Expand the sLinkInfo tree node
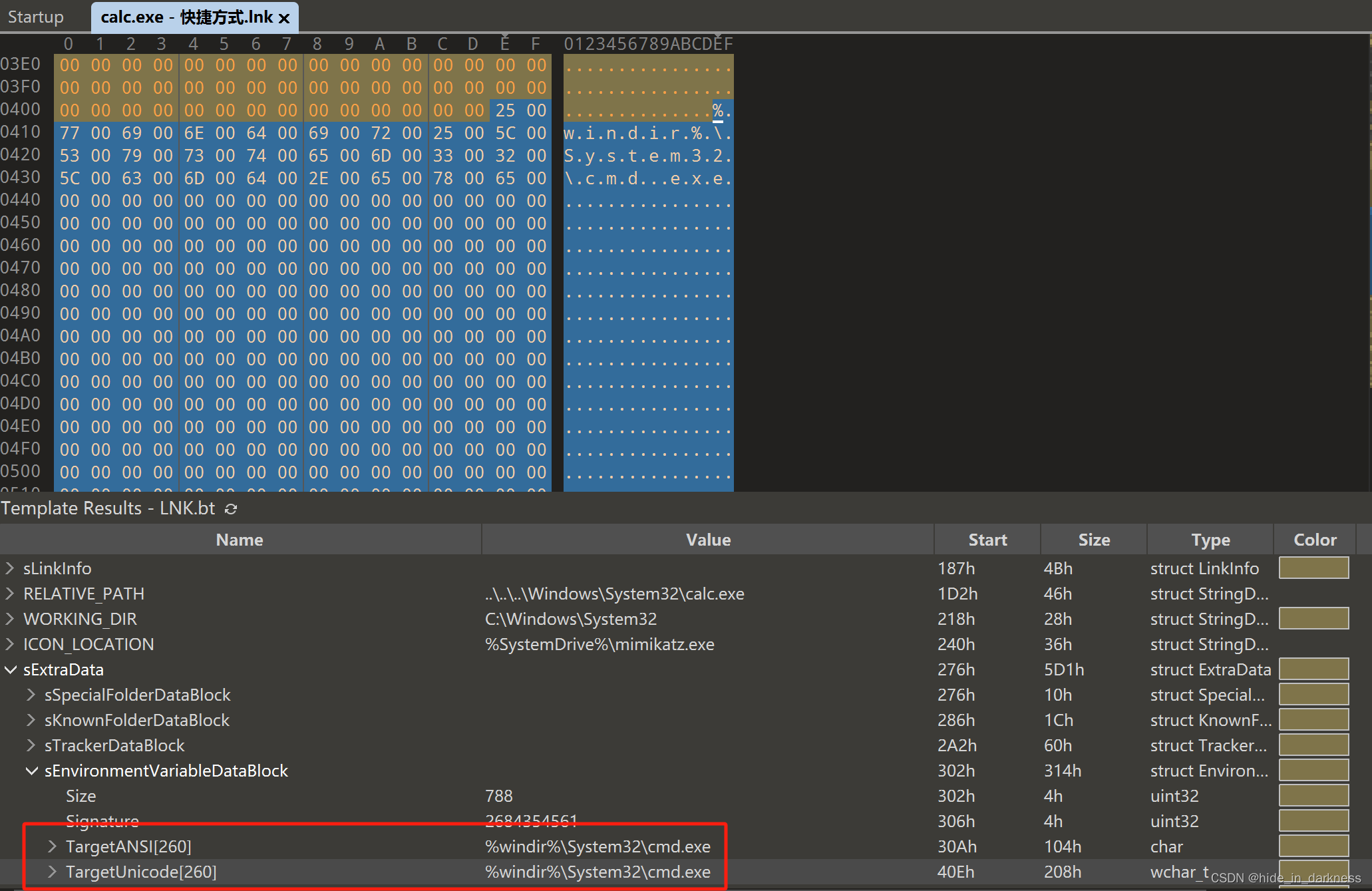 10,568
